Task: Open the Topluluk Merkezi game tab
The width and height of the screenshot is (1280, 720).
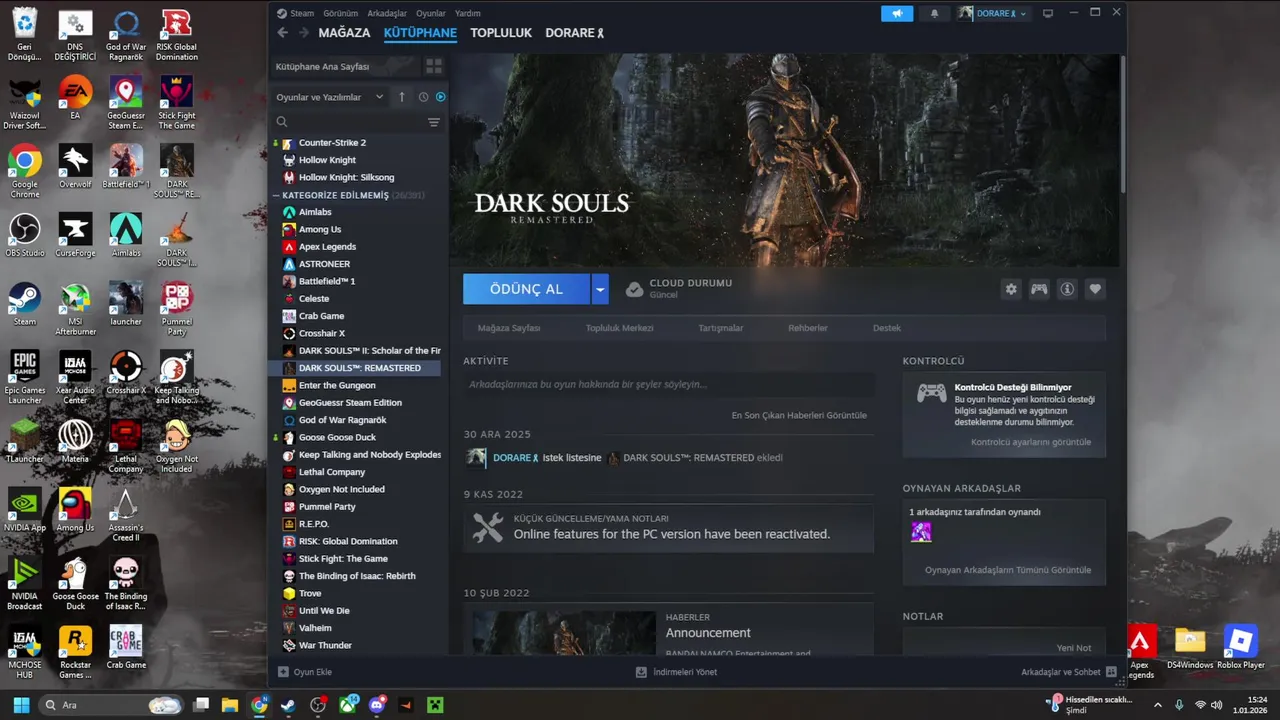Action: (619, 328)
